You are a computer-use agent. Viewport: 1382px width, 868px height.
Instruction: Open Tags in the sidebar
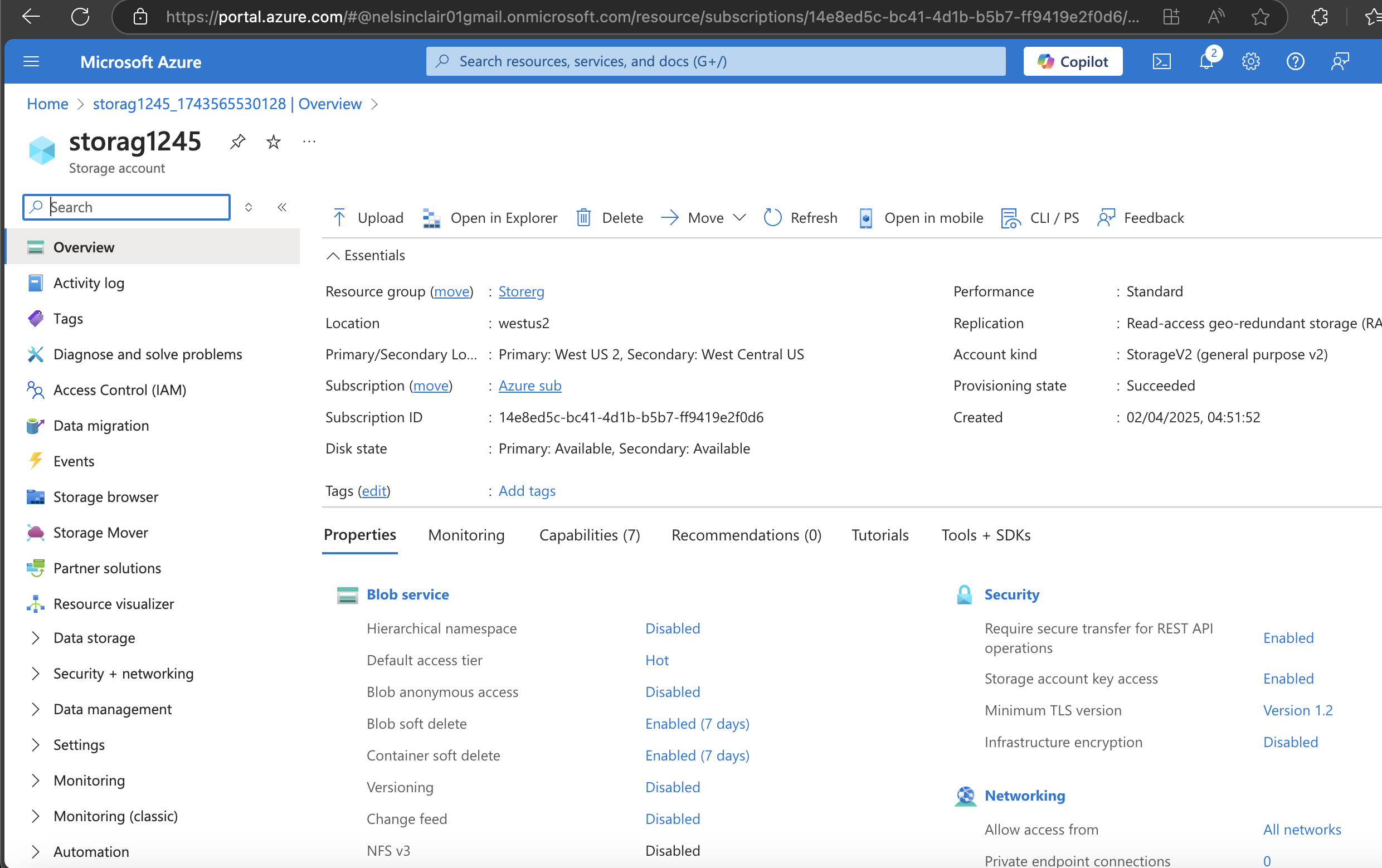[68, 319]
